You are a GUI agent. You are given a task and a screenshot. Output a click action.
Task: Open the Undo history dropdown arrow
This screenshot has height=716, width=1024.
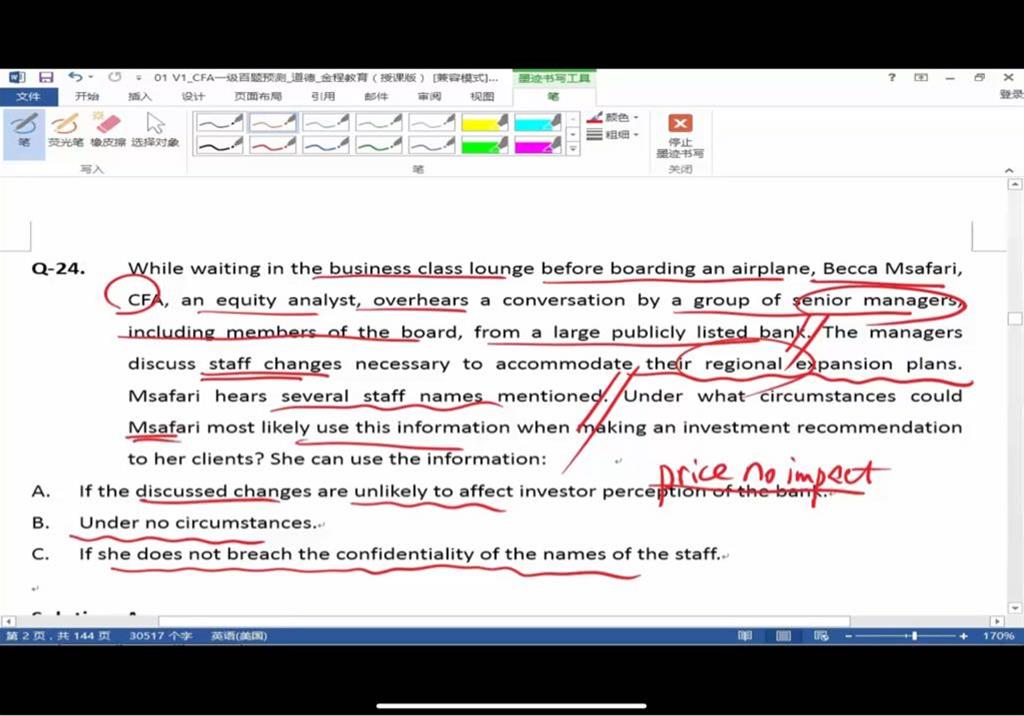[x=91, y=77]
